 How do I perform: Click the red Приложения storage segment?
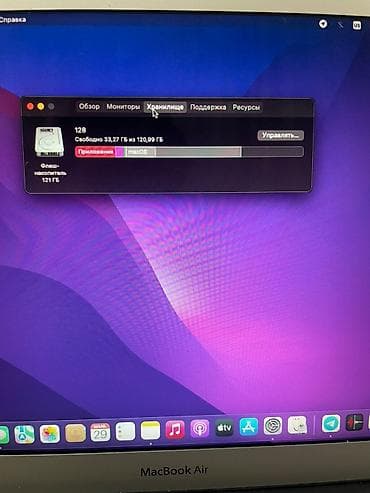tap(95, 152)
